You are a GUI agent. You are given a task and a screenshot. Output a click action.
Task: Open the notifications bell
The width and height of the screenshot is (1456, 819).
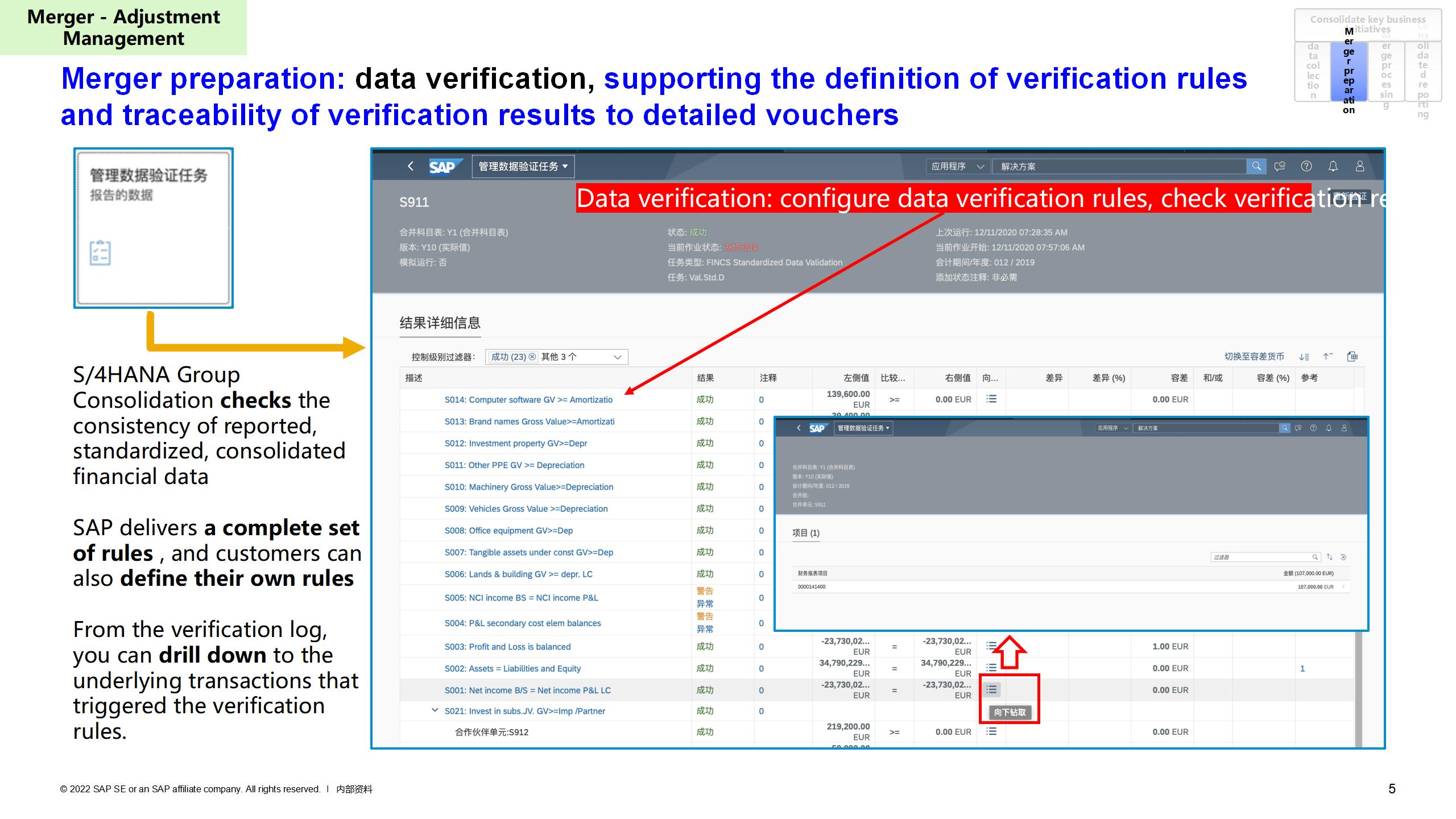pyautogui.click(x=1333, y=166)
